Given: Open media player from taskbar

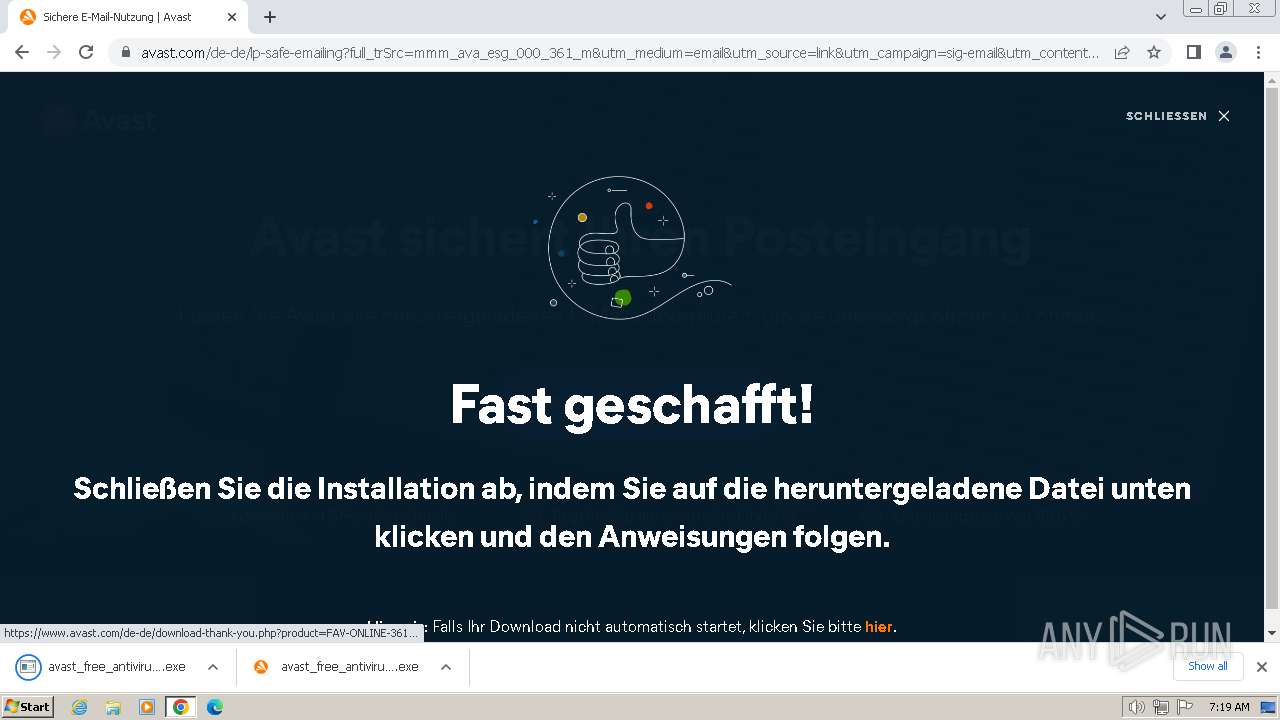Looking at the screenshot, I should (147, 707).
